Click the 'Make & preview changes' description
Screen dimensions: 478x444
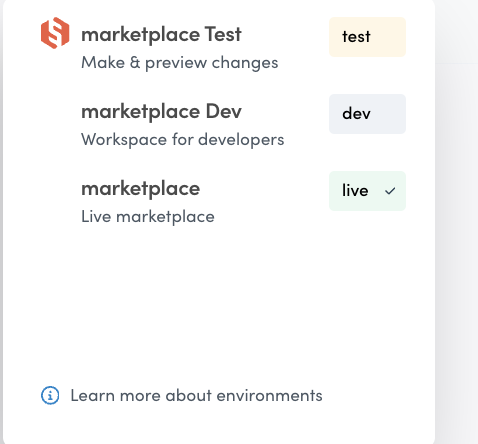coord(180,63)
